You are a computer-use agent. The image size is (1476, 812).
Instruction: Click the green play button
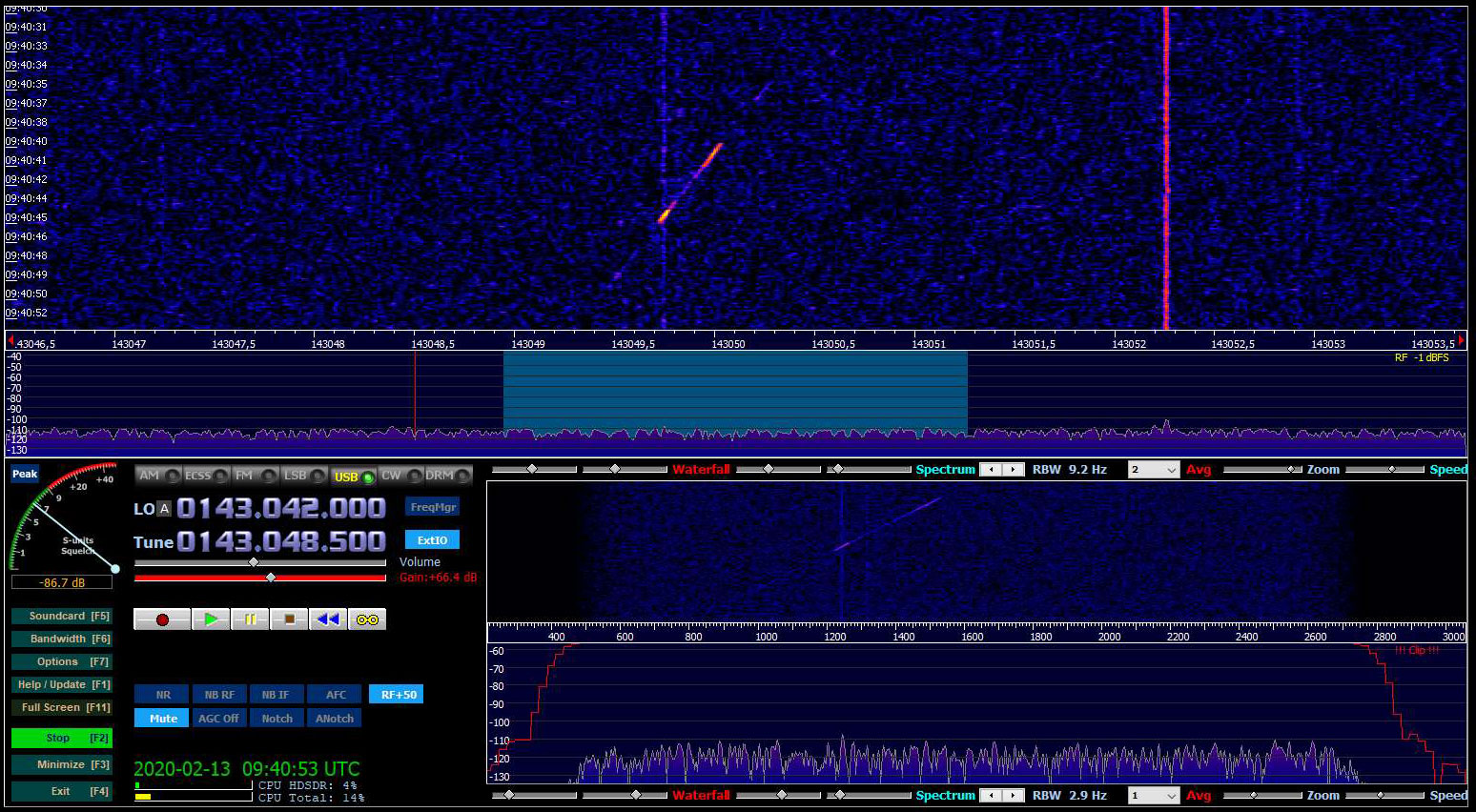coord(211,619)
